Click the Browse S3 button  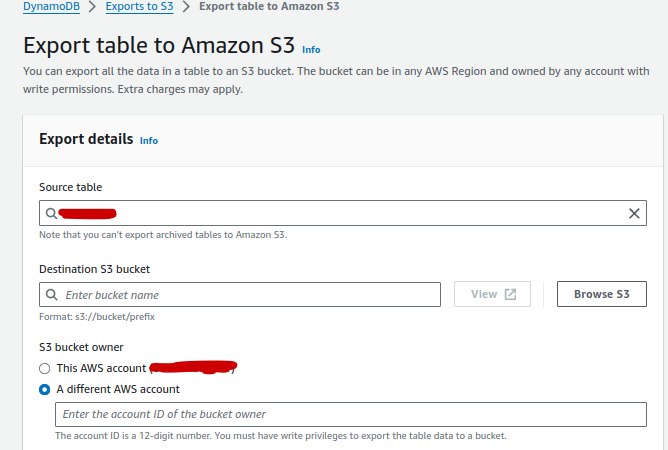pos(602,294)
